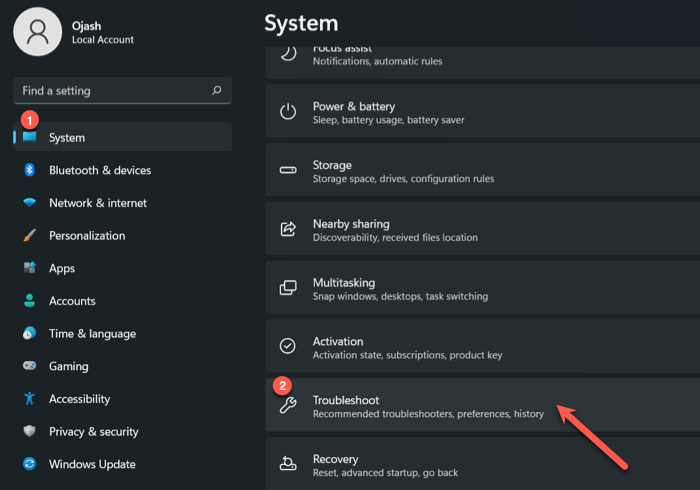Open Privacy & security settings
The image size is (700, 490).
(123, 431)
